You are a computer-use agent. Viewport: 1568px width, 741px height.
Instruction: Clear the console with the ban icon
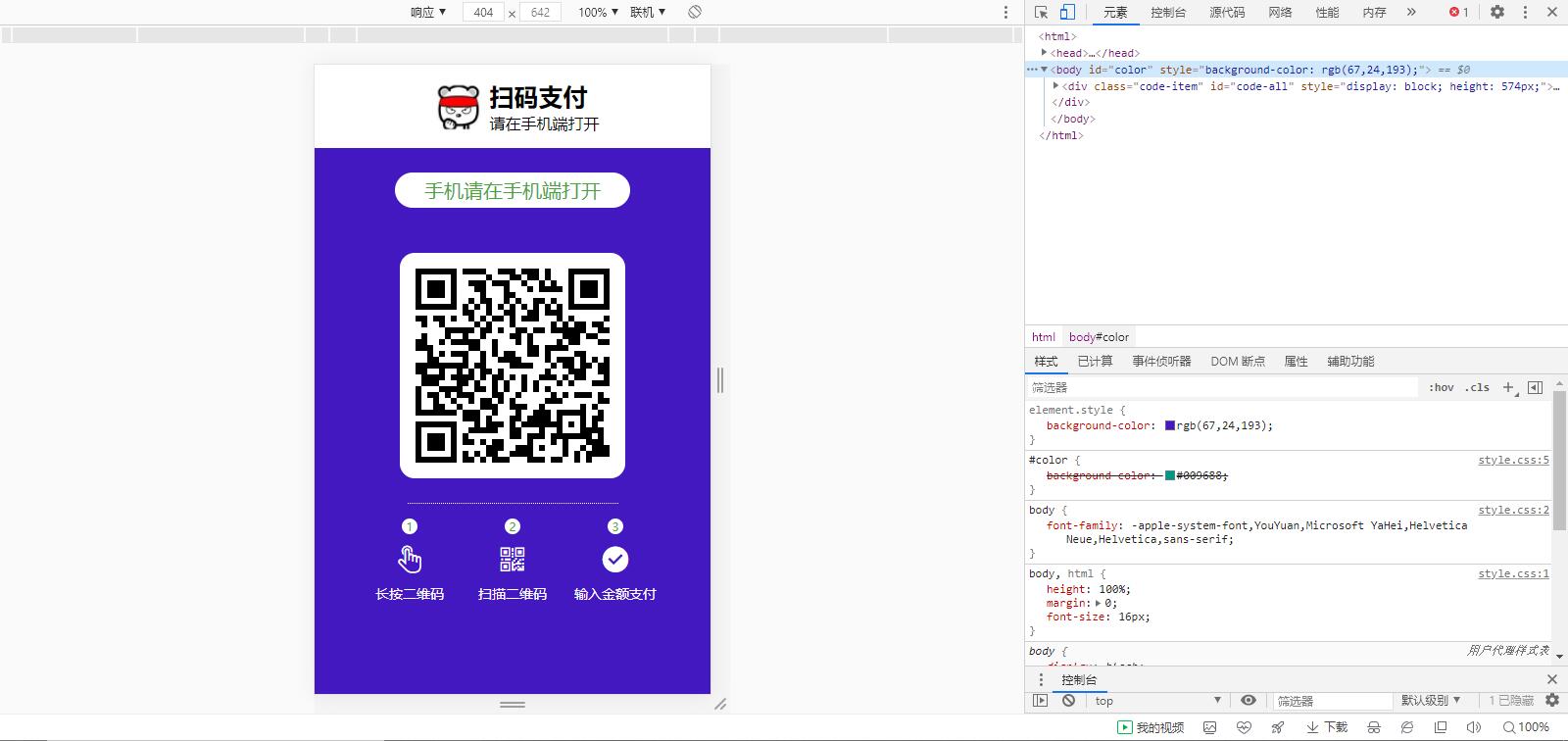click(1068, 700)
